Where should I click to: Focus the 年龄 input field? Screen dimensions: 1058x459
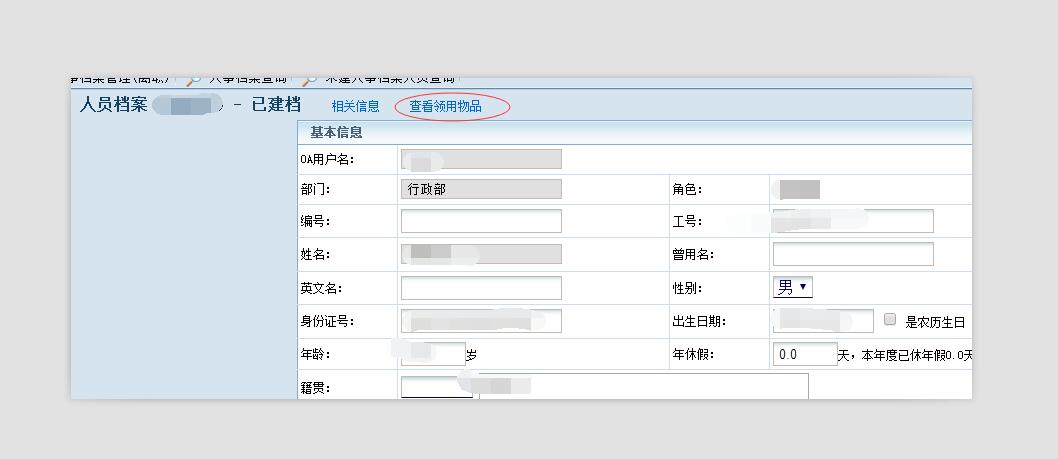click(x=433, y=354)
